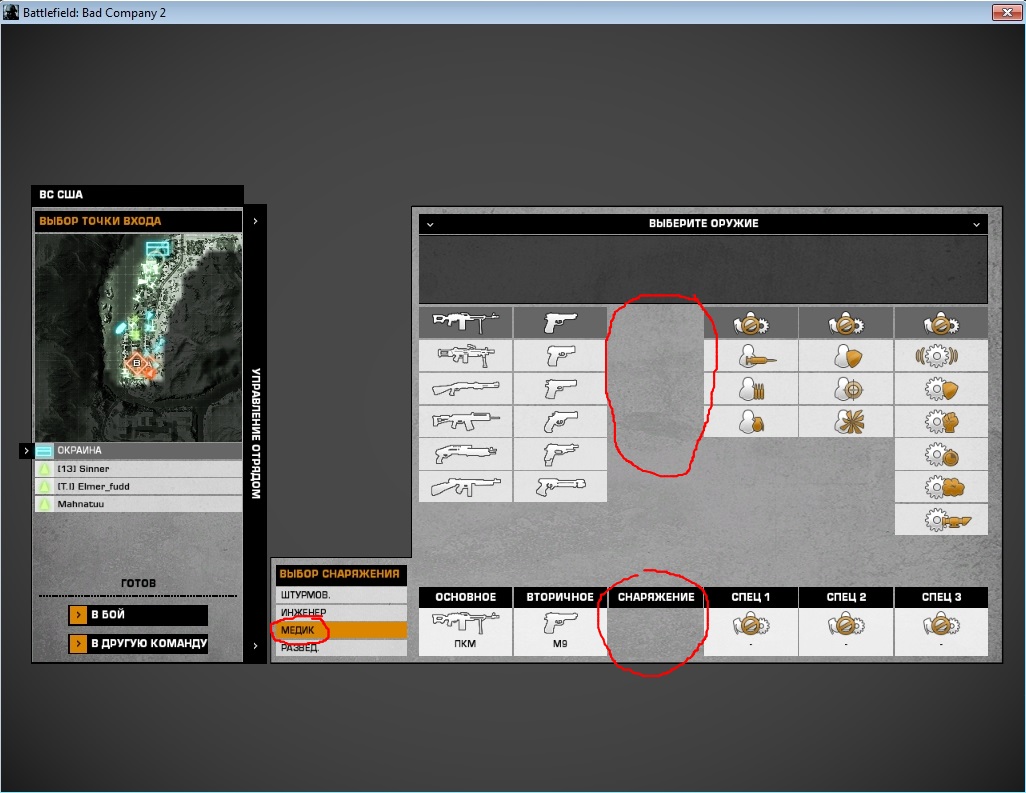Viewport: 1026px width, 793px height.
Task: Choose the soldier with extra bullets specialization
Action: click(x=751, y=389)
